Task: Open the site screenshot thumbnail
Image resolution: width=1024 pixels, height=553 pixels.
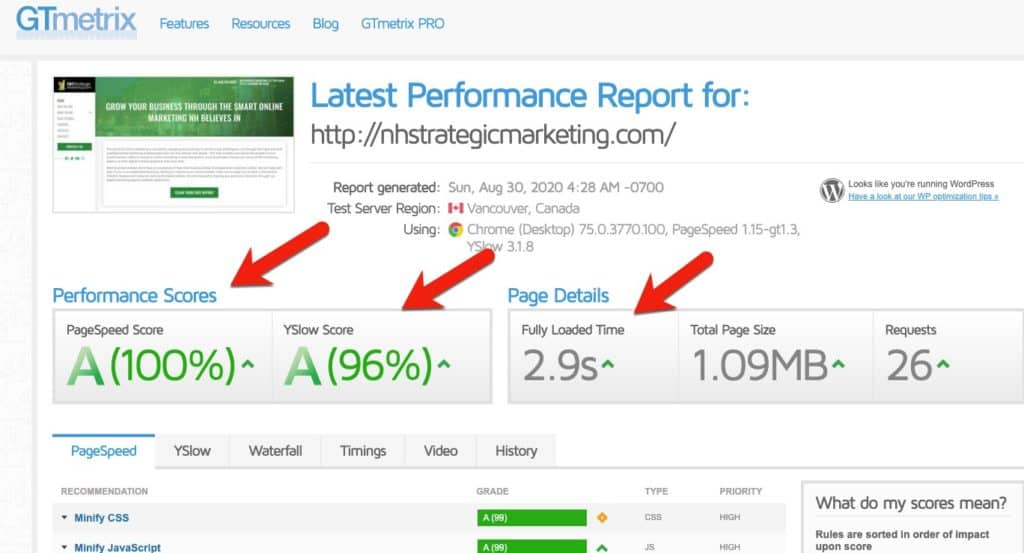Action: 173,144
